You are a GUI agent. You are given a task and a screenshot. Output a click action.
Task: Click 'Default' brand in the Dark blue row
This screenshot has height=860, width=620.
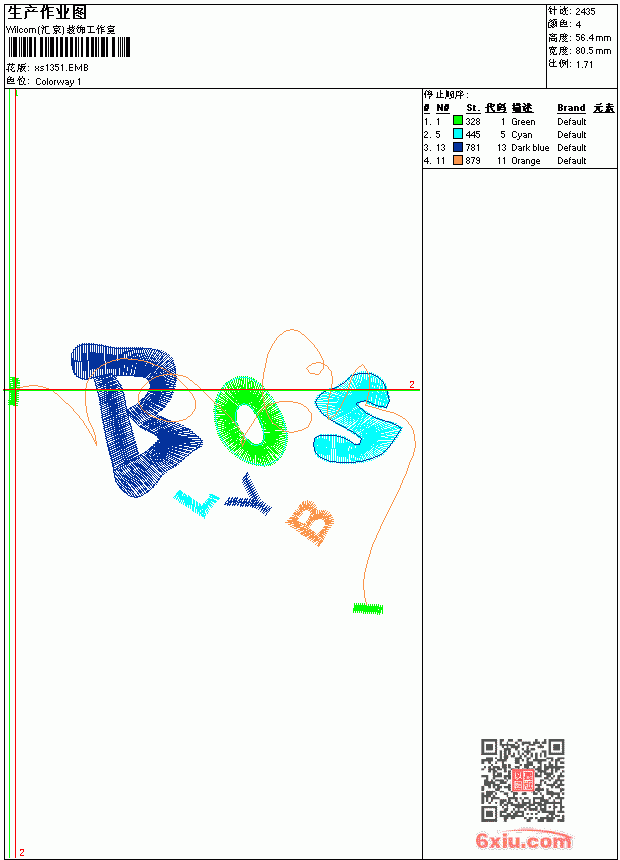click(572, 148)
